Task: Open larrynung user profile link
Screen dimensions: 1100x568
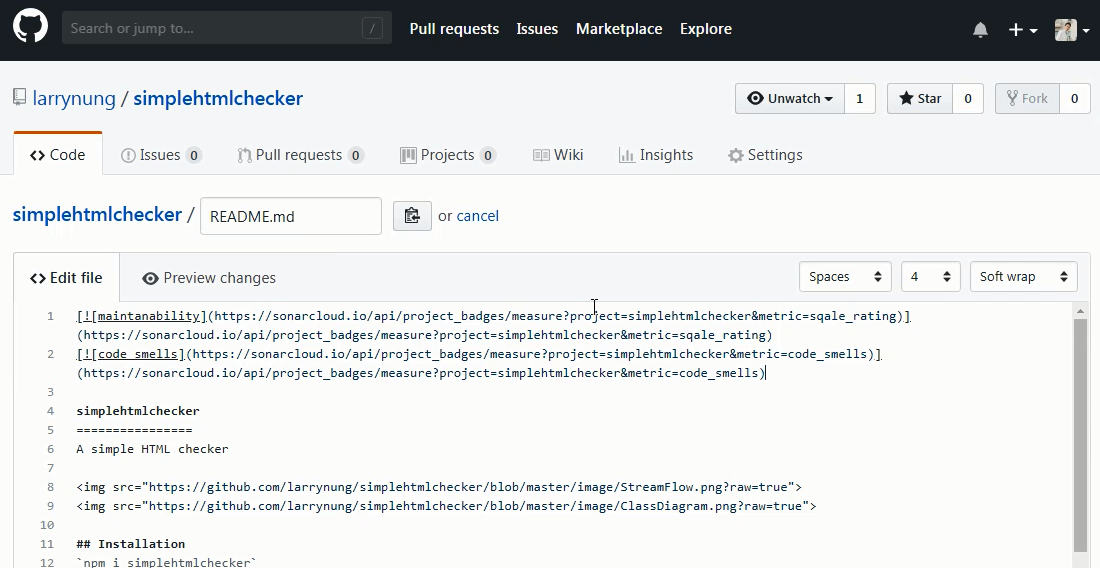Action: (x=74, y=98)
